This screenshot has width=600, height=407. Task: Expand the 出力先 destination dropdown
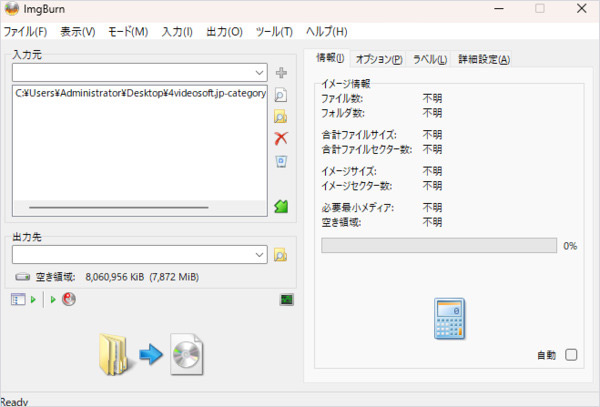[259, 255]
